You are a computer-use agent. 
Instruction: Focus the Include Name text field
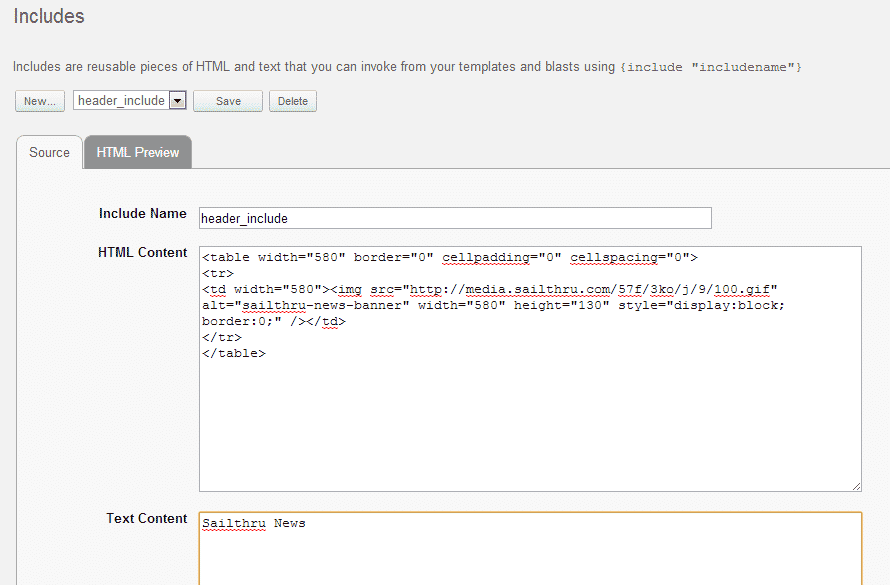pyautogui.click(x=455, y=218)
